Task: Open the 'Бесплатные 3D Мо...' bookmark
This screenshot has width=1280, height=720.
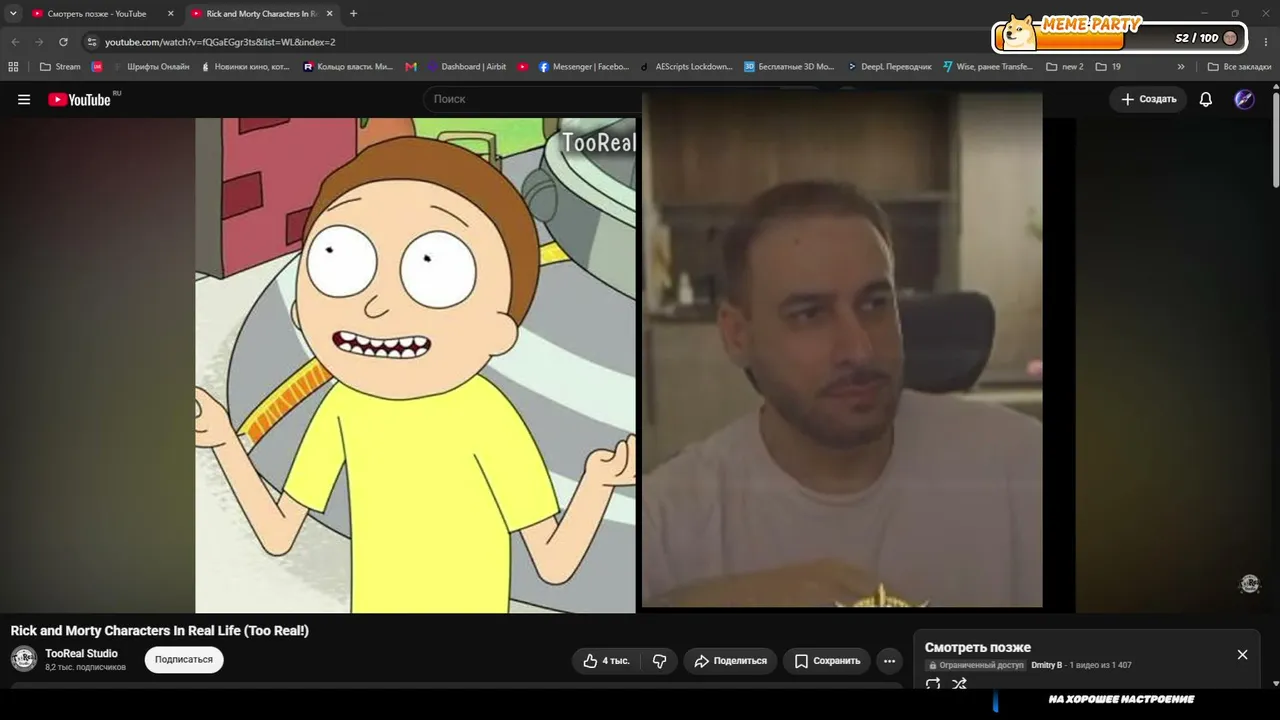Action: (x=789, y=67)
